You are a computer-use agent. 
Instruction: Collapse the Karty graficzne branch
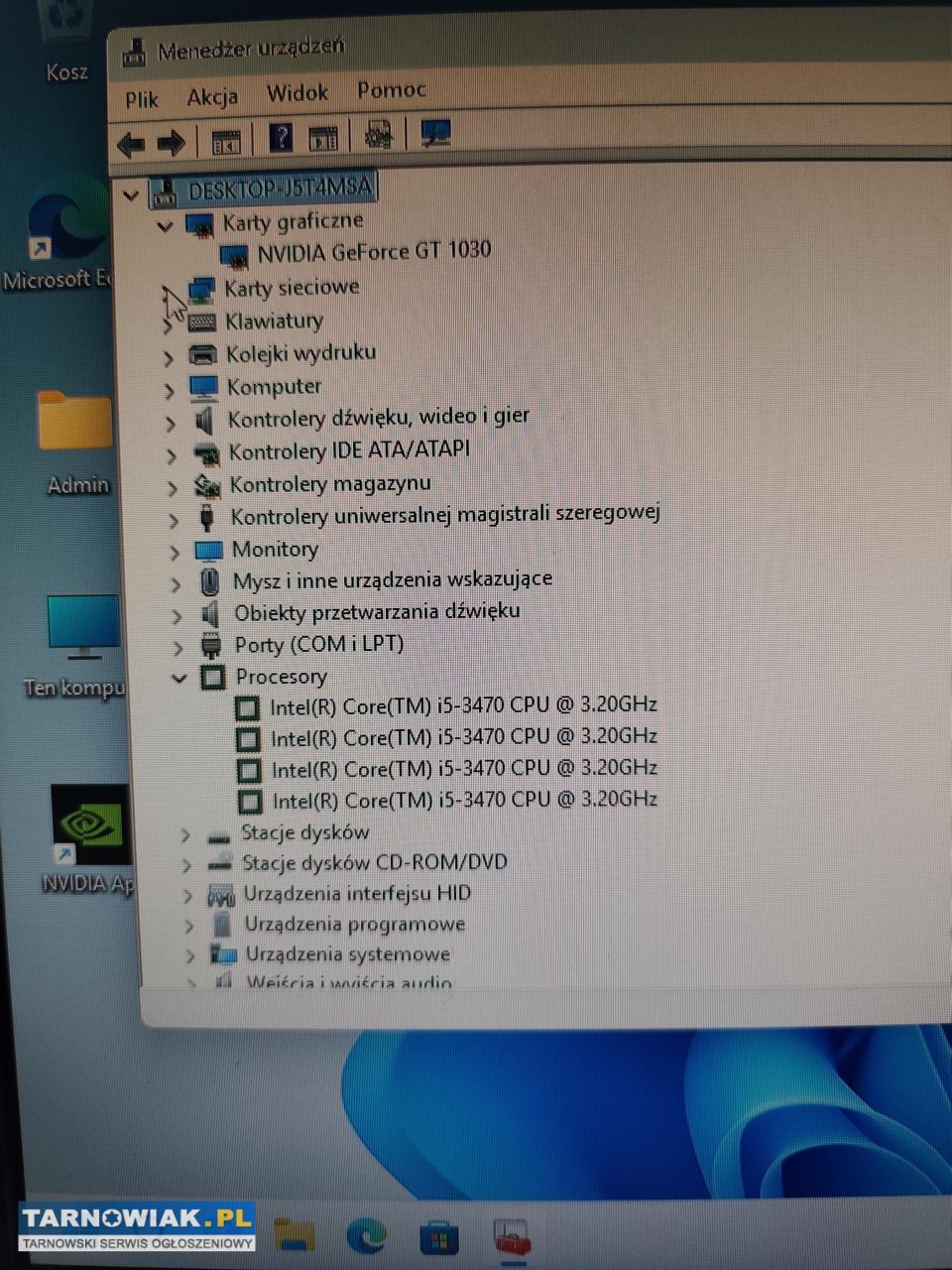point(165,227)
